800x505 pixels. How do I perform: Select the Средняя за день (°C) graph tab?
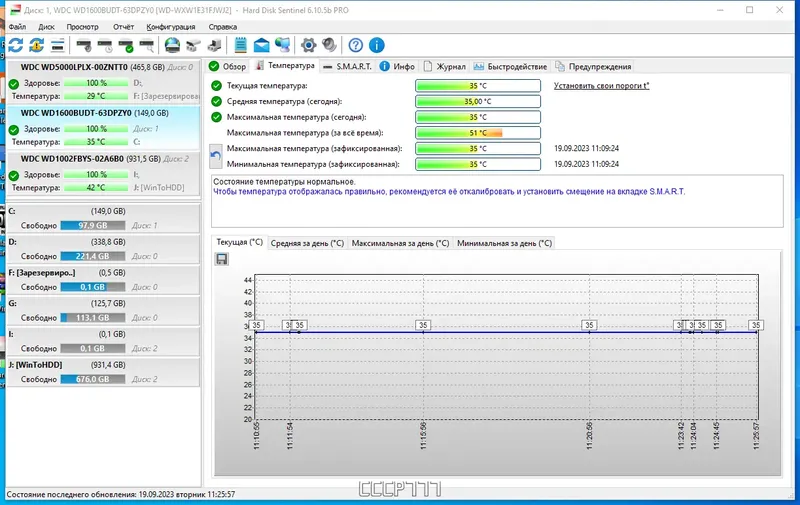pyautogui.click(x=307, y=243)
